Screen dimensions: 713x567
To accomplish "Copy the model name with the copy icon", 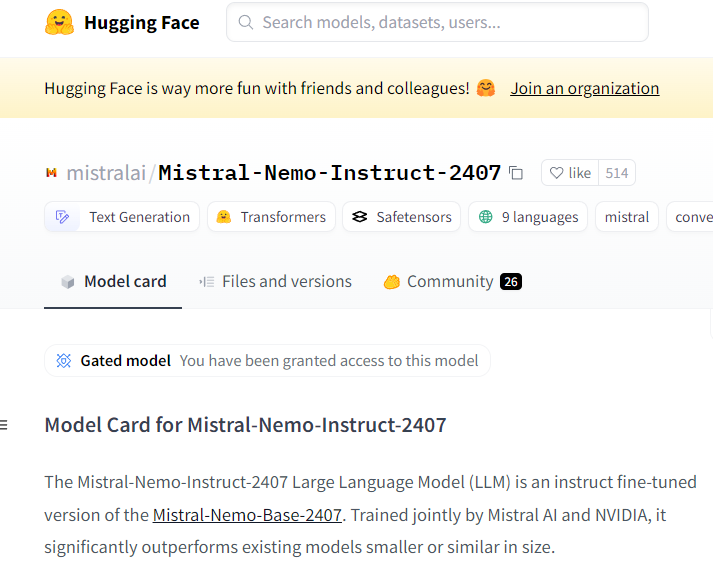I will click(516, 173).
